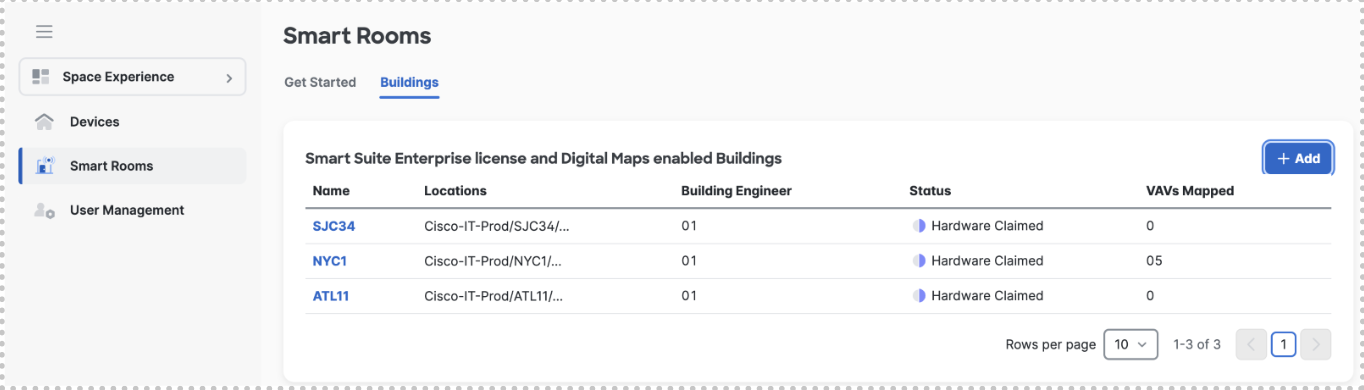The height and width of the screenshot is (390, 1364).
Task: Click the Smart Rooms sidebar icon
Action: [44, 166]
